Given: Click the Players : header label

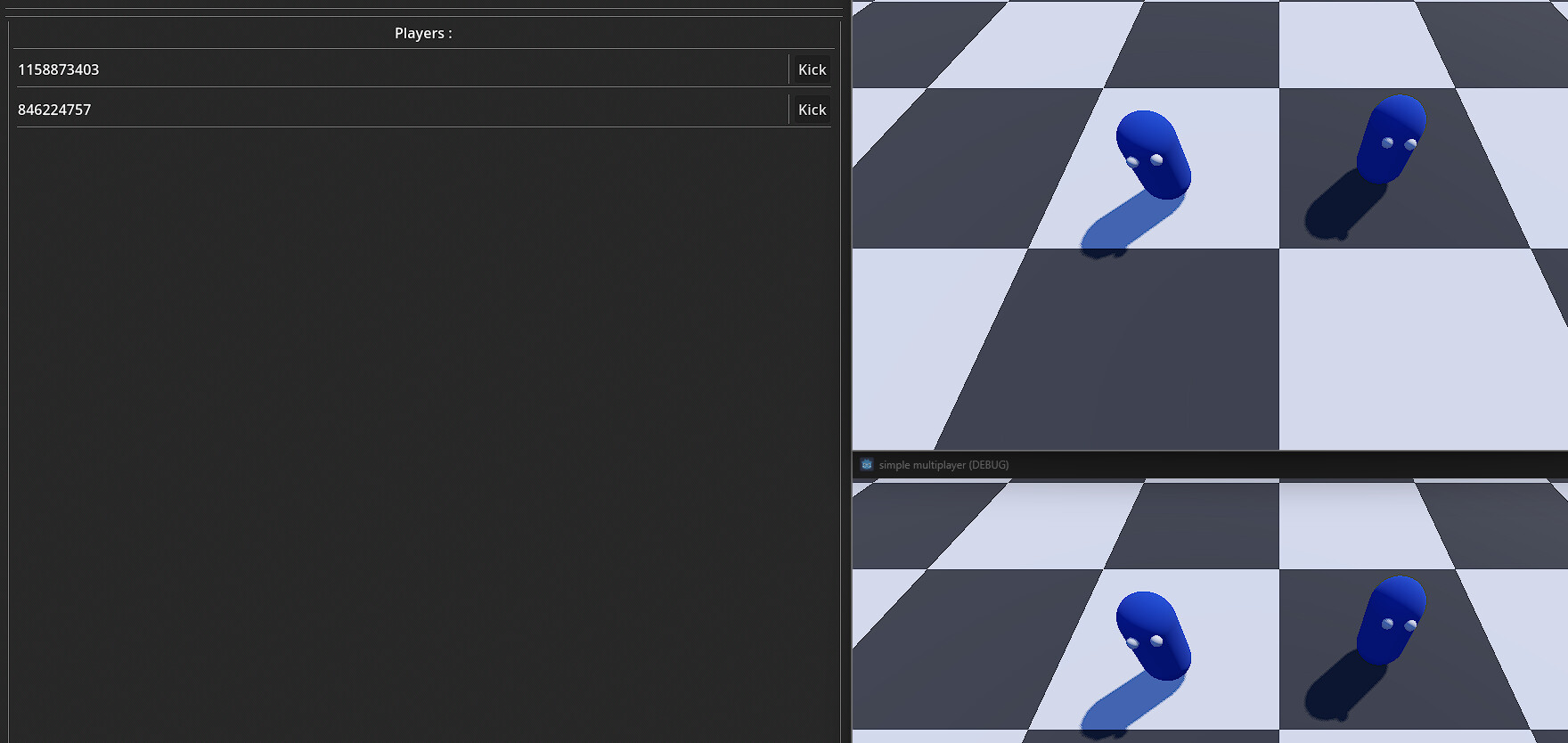Looking at the screenshot, I should coord(423,33).
